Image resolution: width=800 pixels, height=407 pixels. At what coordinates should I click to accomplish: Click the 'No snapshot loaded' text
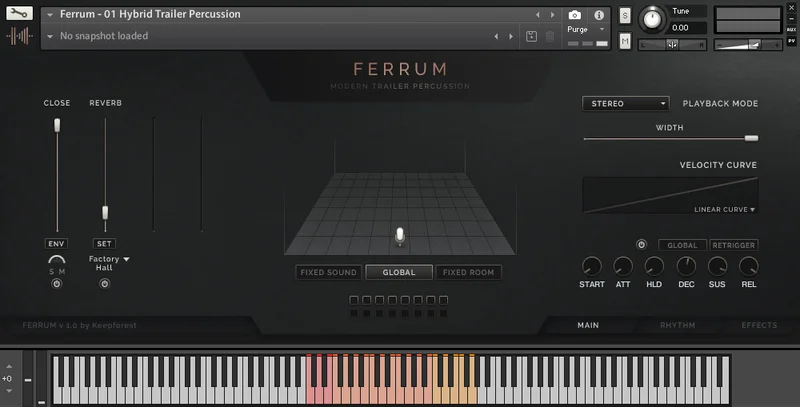coord(104,36)
